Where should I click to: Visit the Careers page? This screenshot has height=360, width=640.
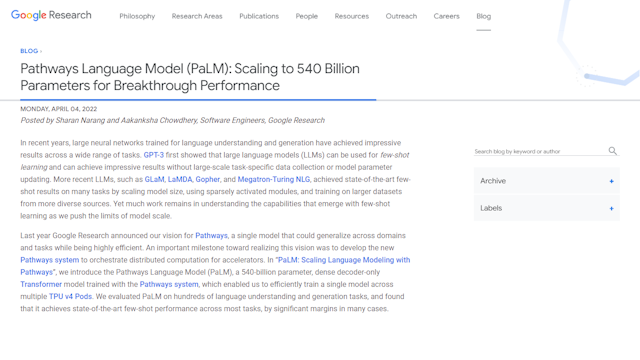point(447,16)
